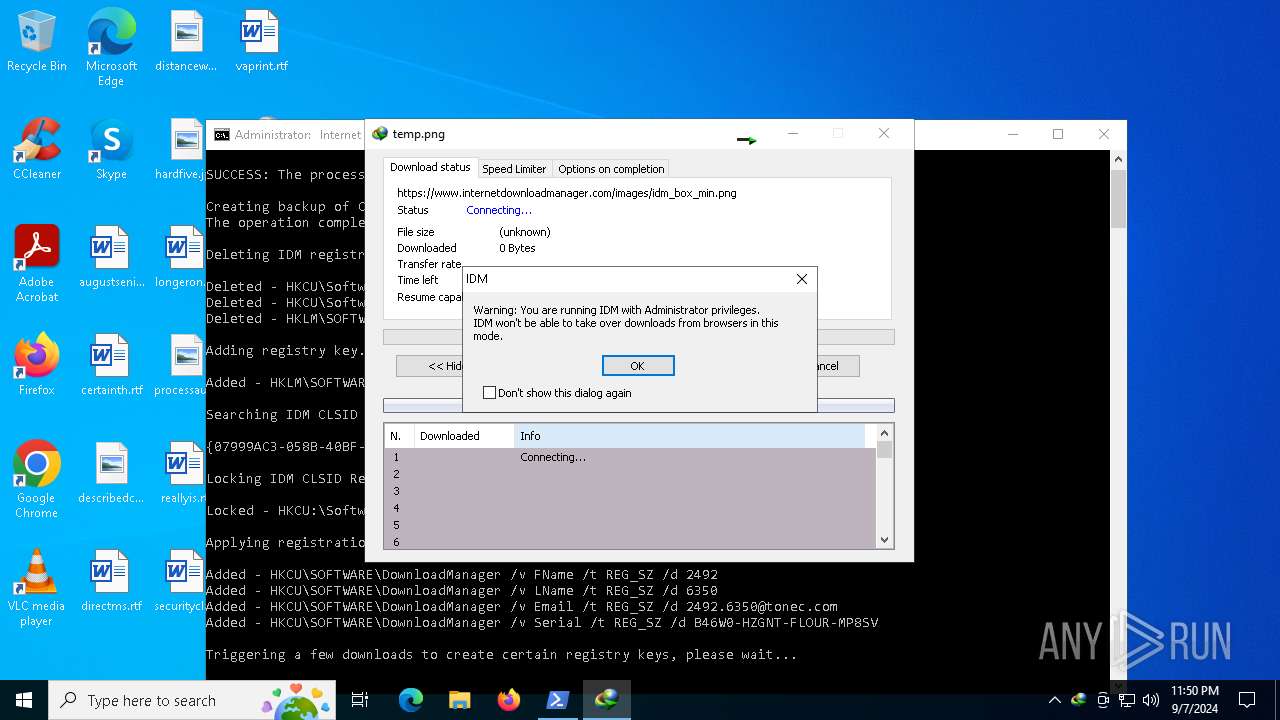
Task: Open Microsoft Edge desktop shortcut
Action: point(111,48)
